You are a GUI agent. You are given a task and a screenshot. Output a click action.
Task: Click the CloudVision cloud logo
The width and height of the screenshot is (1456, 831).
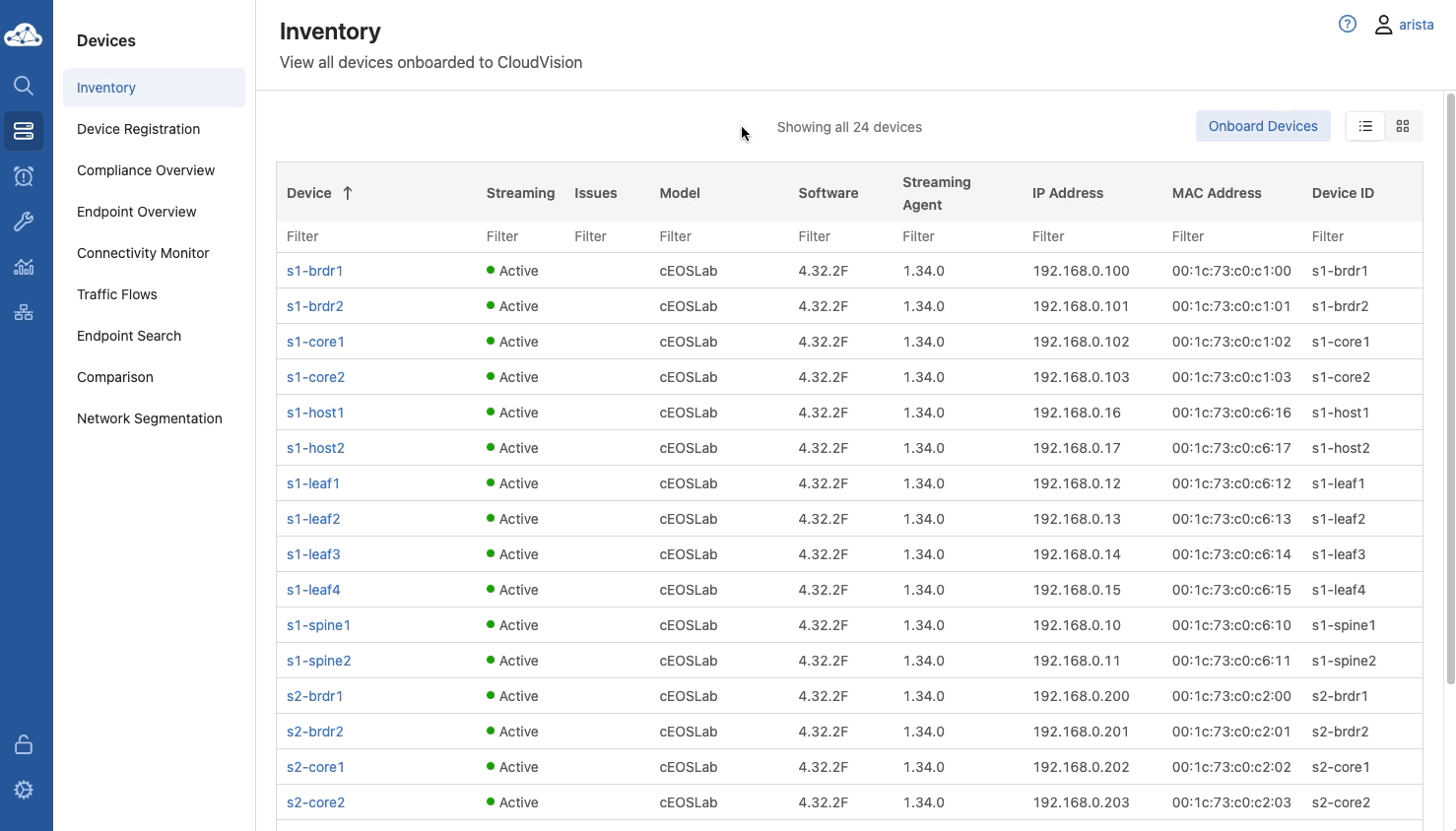pyautogui.click(x=23, y=36)
